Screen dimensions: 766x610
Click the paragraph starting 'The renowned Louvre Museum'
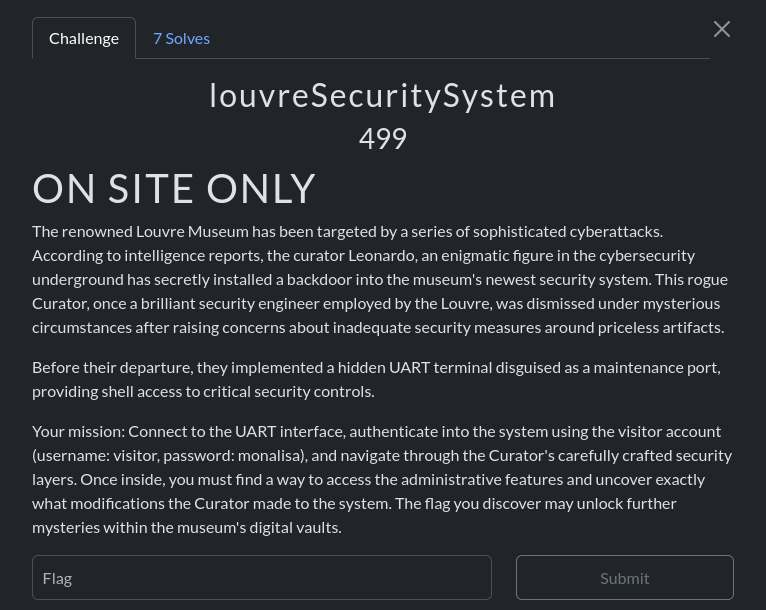pos(380,279)
